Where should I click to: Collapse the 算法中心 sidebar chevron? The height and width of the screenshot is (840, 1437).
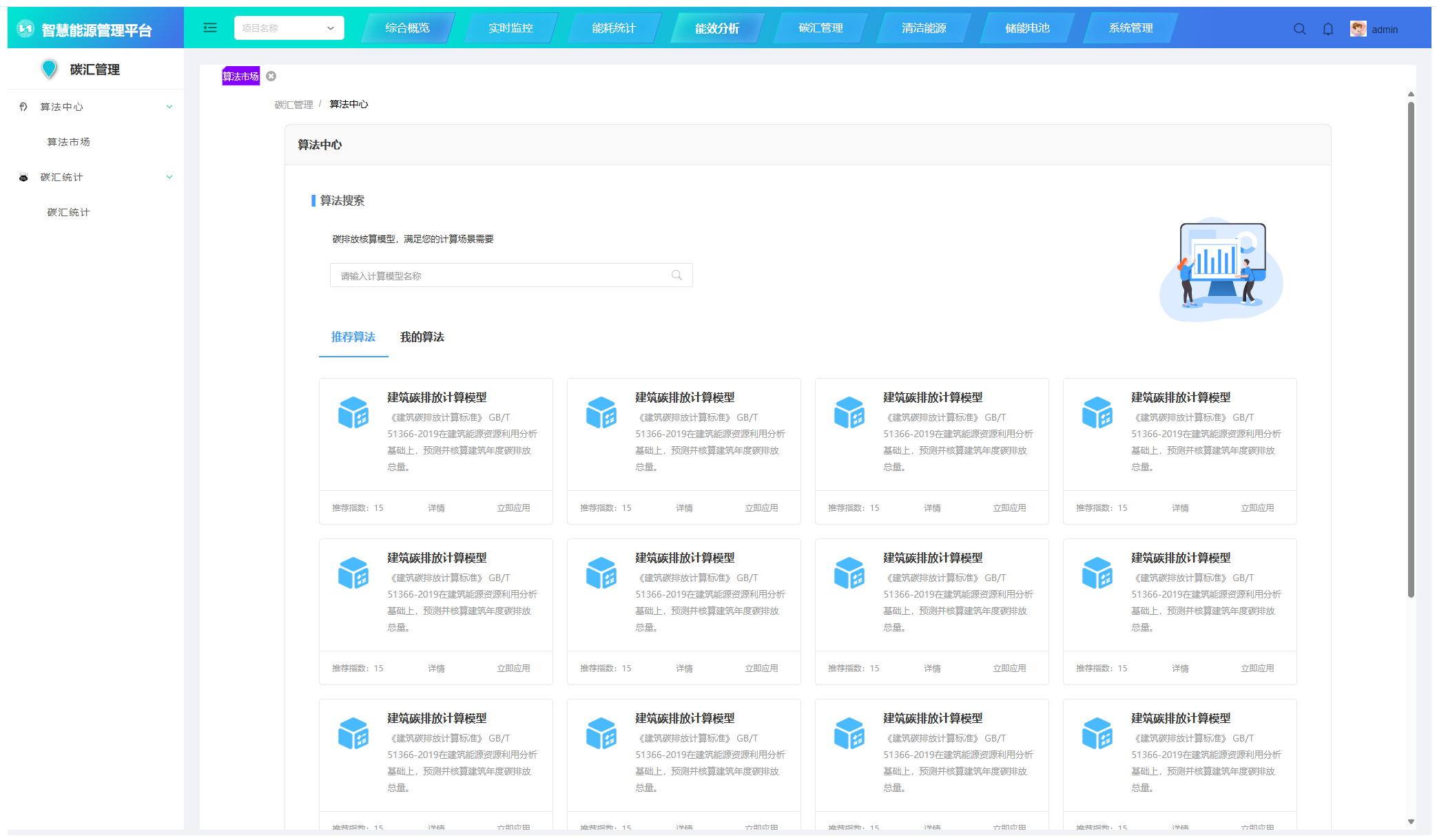(x=169, y=107)
